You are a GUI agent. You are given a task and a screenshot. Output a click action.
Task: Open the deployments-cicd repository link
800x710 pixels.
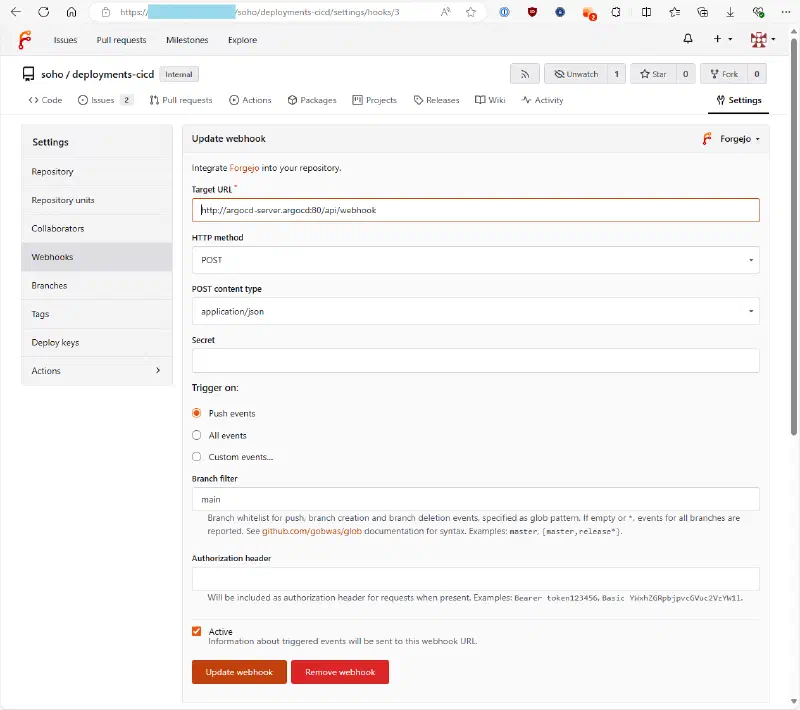pos(113,74)
